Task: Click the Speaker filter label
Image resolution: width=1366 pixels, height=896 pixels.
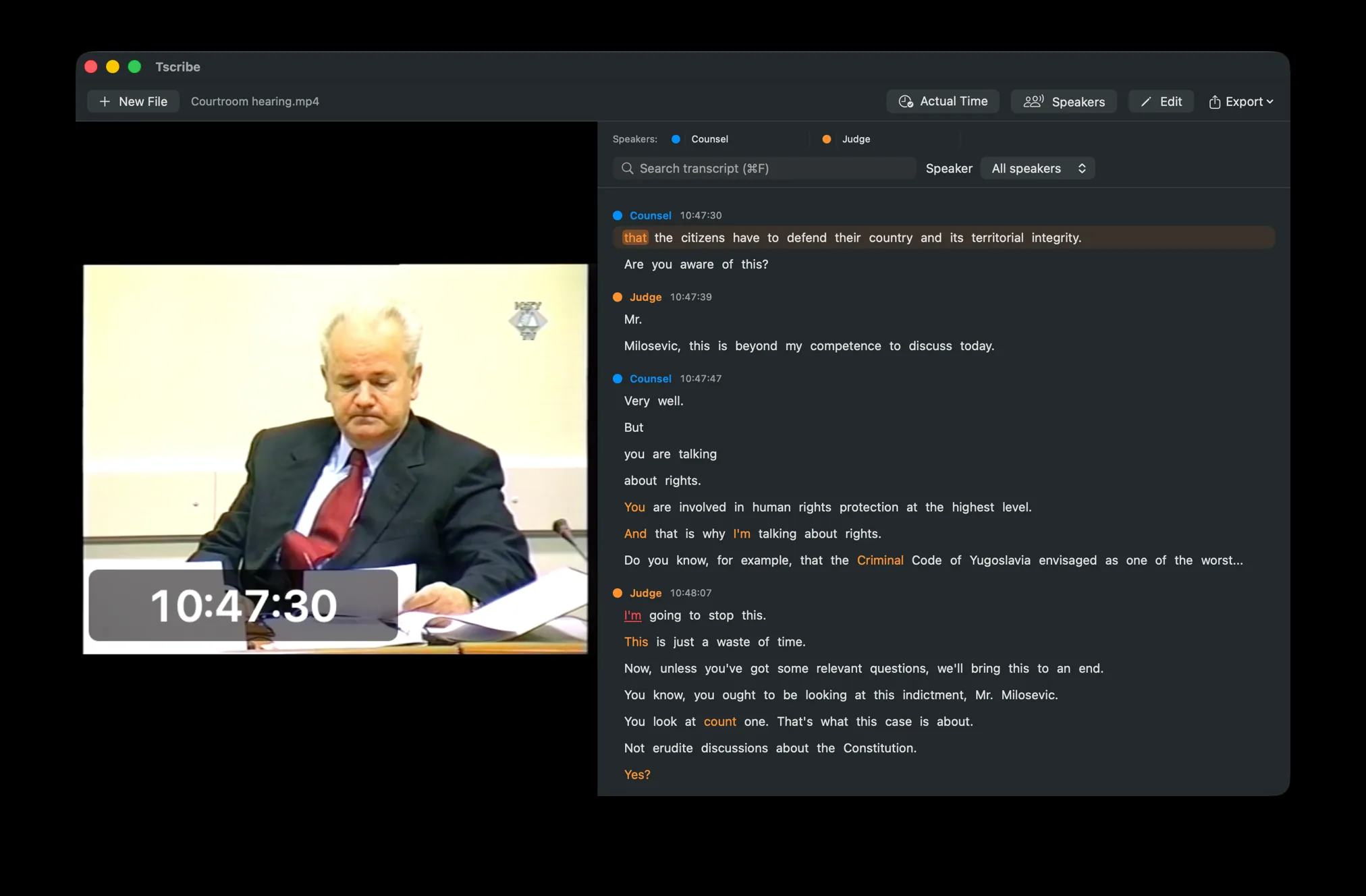Action: point(948,168)
